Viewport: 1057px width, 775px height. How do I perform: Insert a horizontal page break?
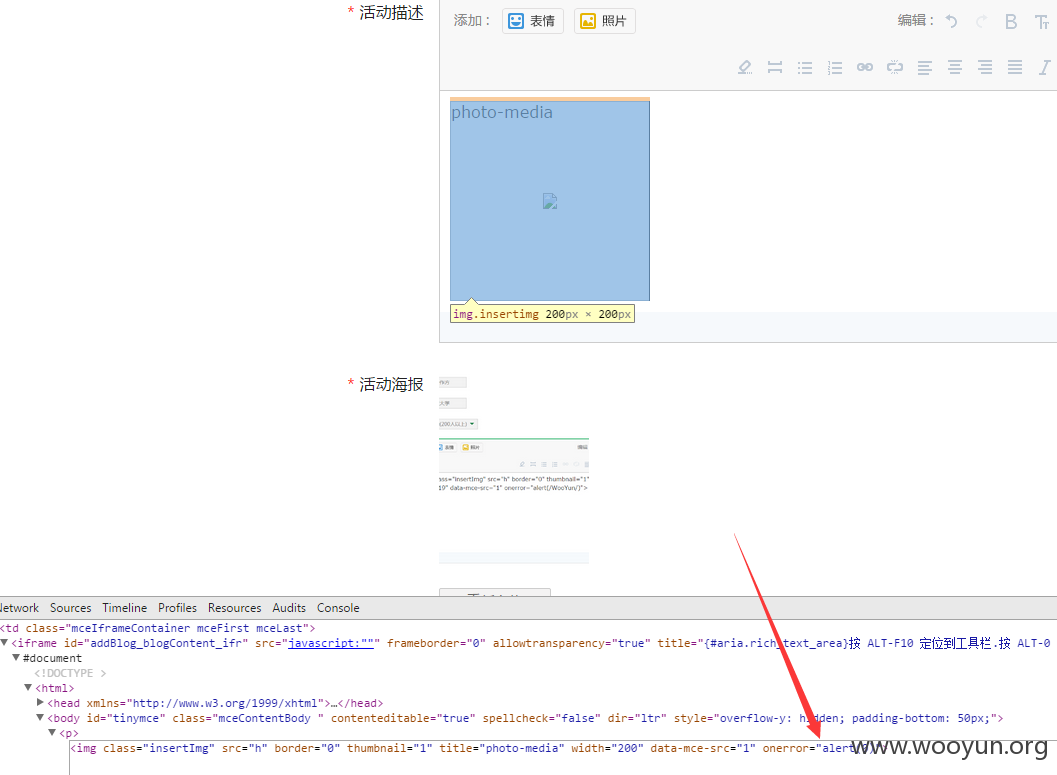pyautogui.click(x=775, y=67)
